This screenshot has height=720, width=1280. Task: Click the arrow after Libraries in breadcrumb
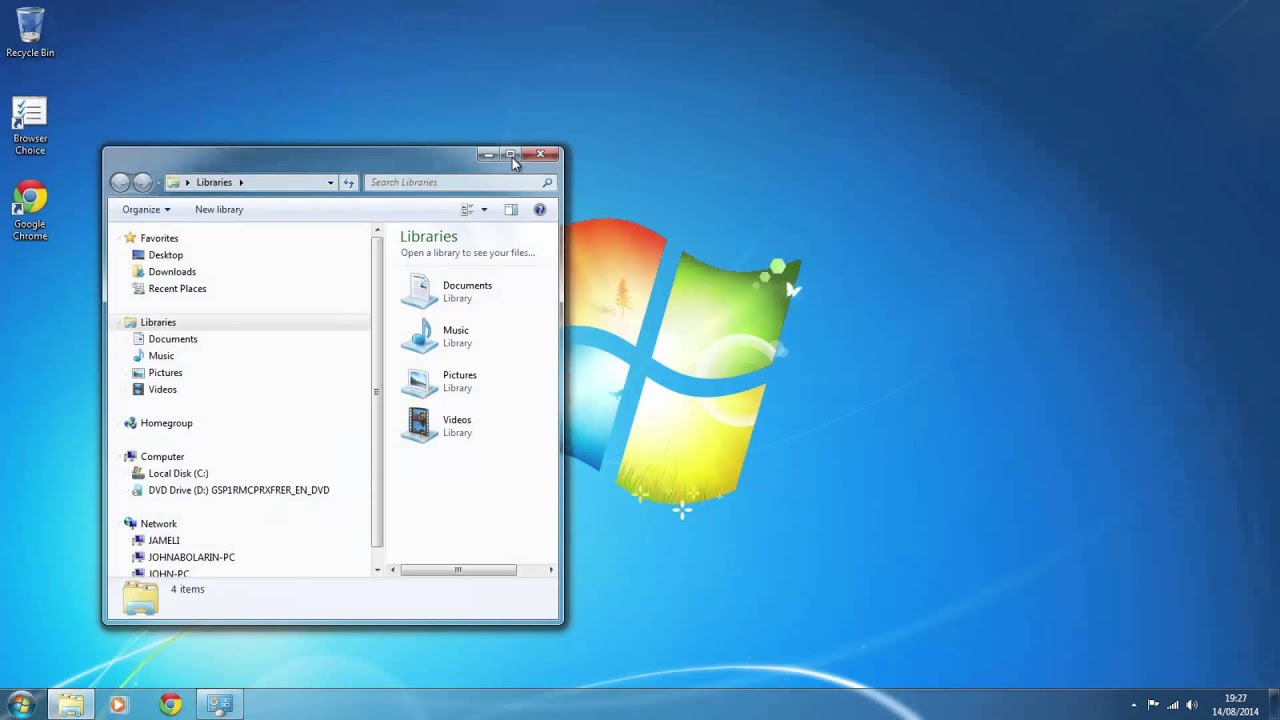point(241,182)
